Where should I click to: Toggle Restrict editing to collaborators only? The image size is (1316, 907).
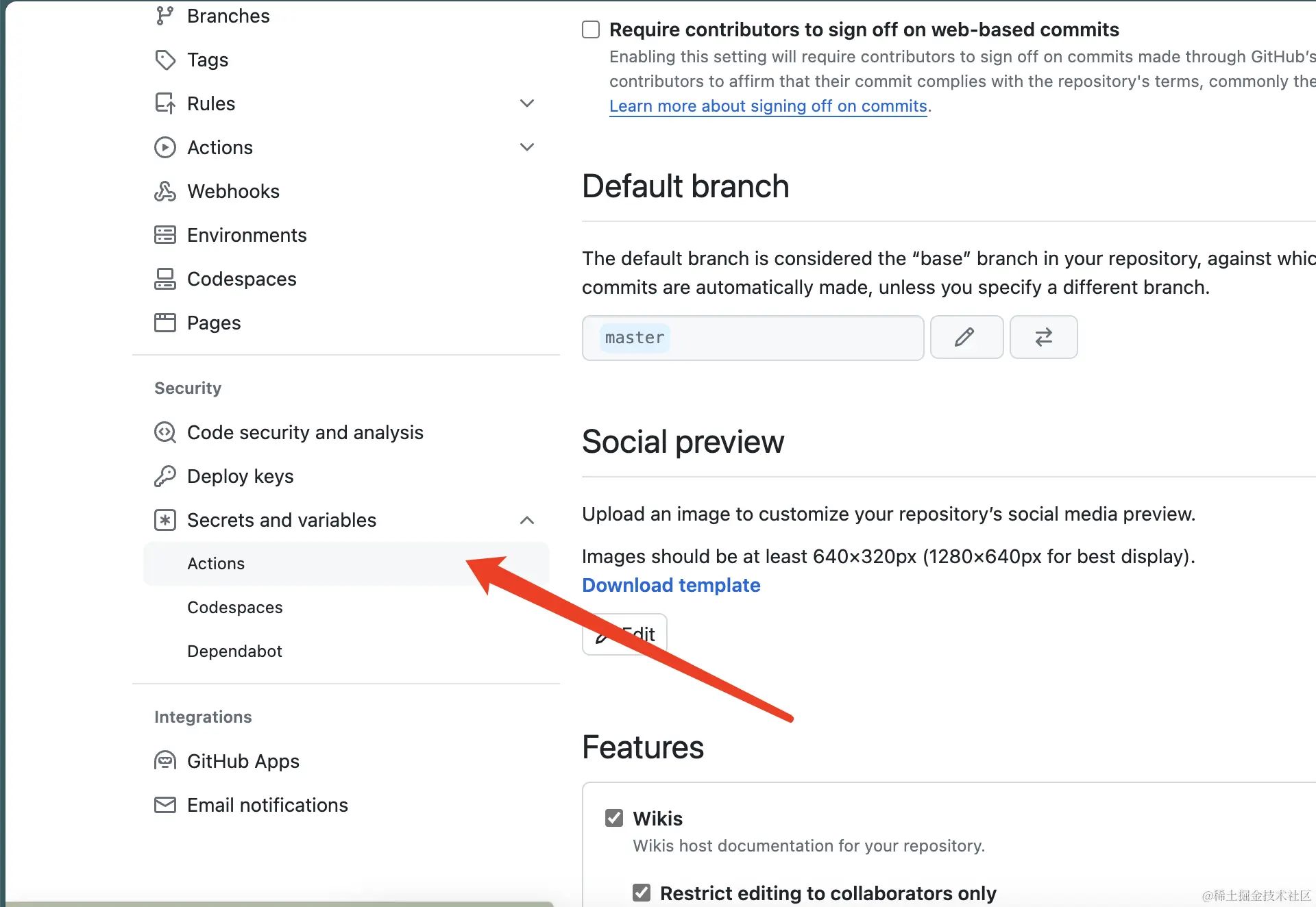[642, 893]
